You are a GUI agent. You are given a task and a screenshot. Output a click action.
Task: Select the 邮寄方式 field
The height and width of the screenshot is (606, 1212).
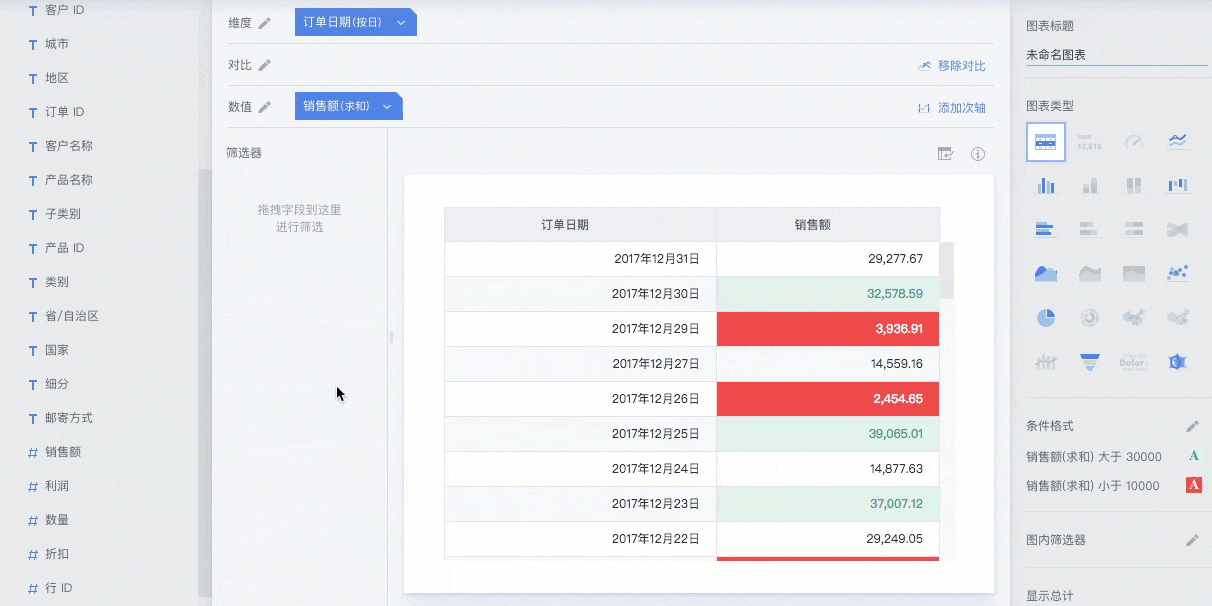click(x=69, y=418)
